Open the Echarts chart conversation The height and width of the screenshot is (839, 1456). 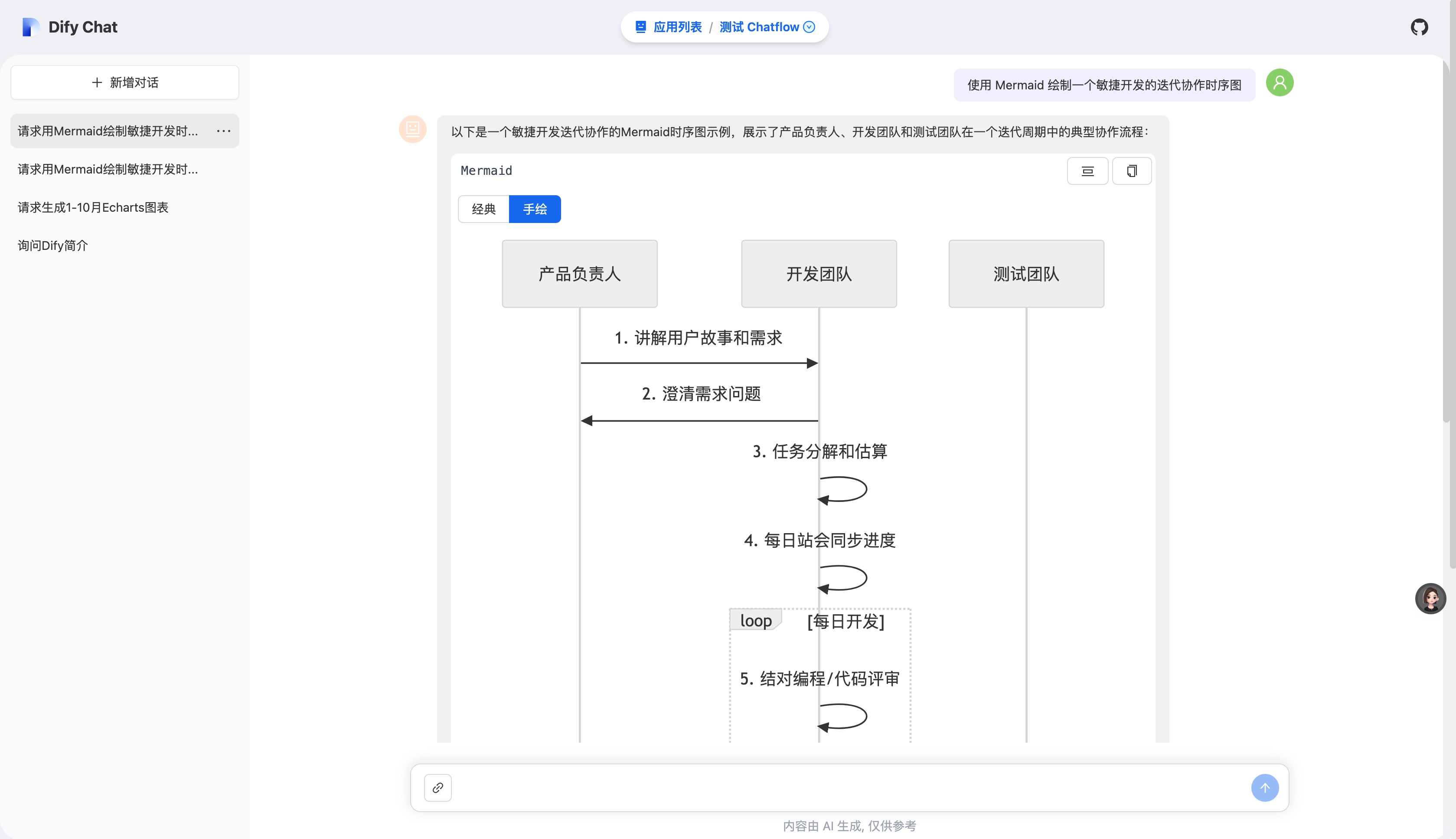click(93, 207)
